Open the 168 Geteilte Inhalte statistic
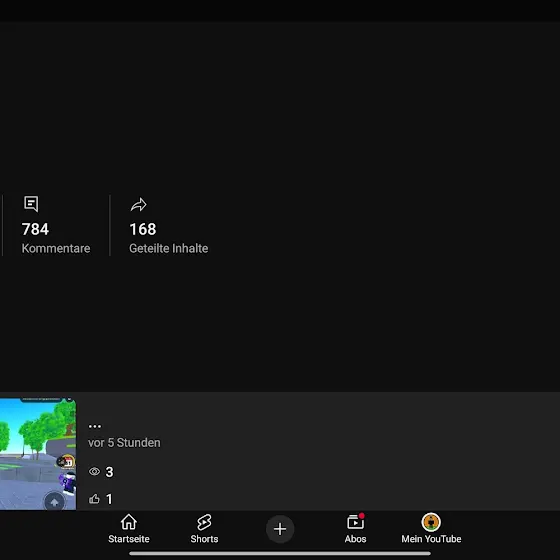Screen dimensions: 560x560 (169, 225)
